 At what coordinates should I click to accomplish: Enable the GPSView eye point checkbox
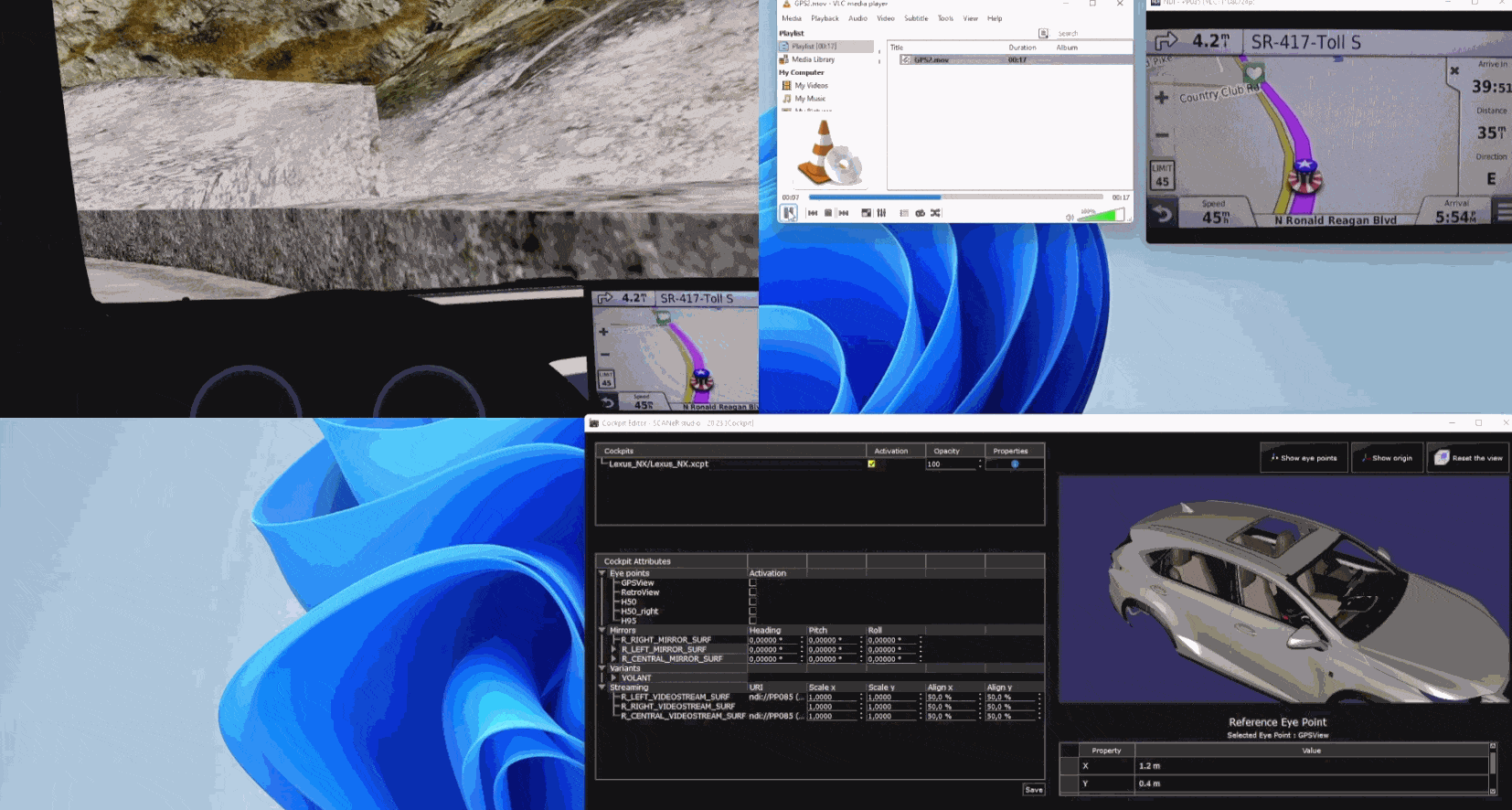tap(752, 583)
